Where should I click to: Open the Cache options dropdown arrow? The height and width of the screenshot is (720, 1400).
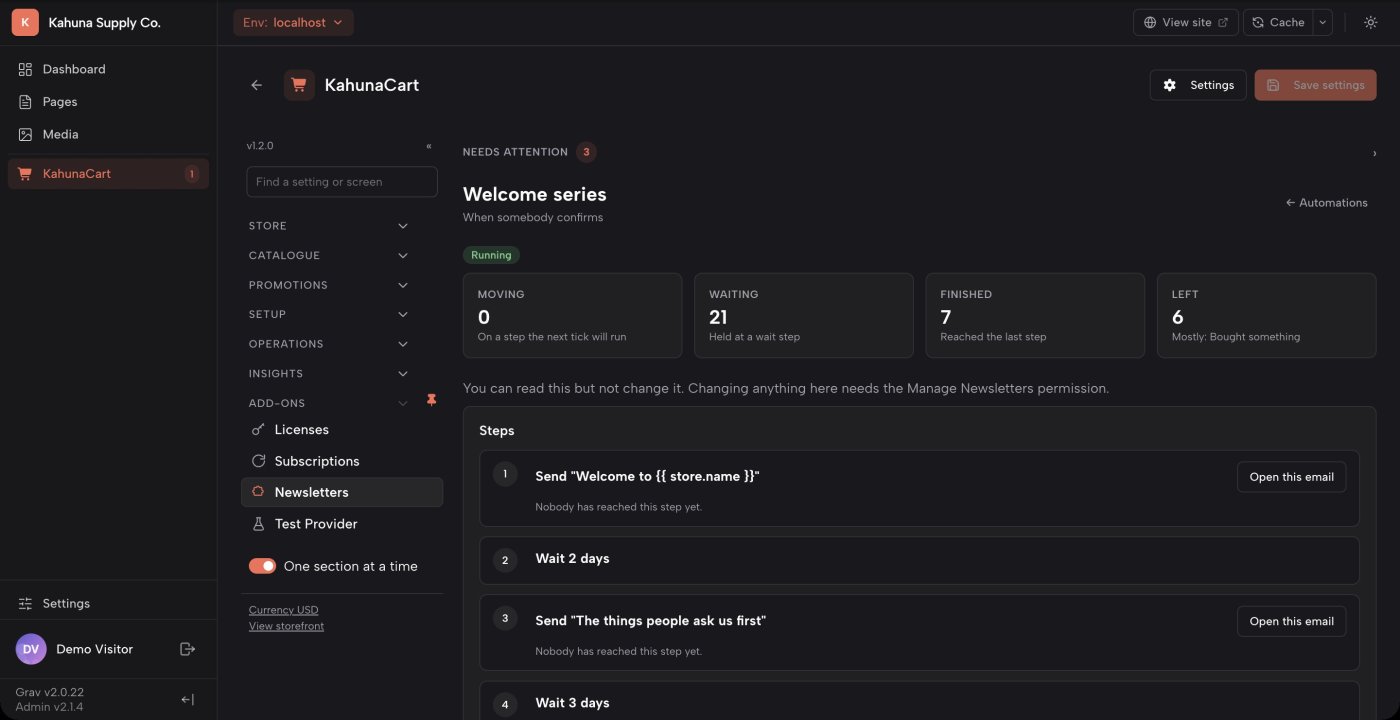coord(1323,22)
